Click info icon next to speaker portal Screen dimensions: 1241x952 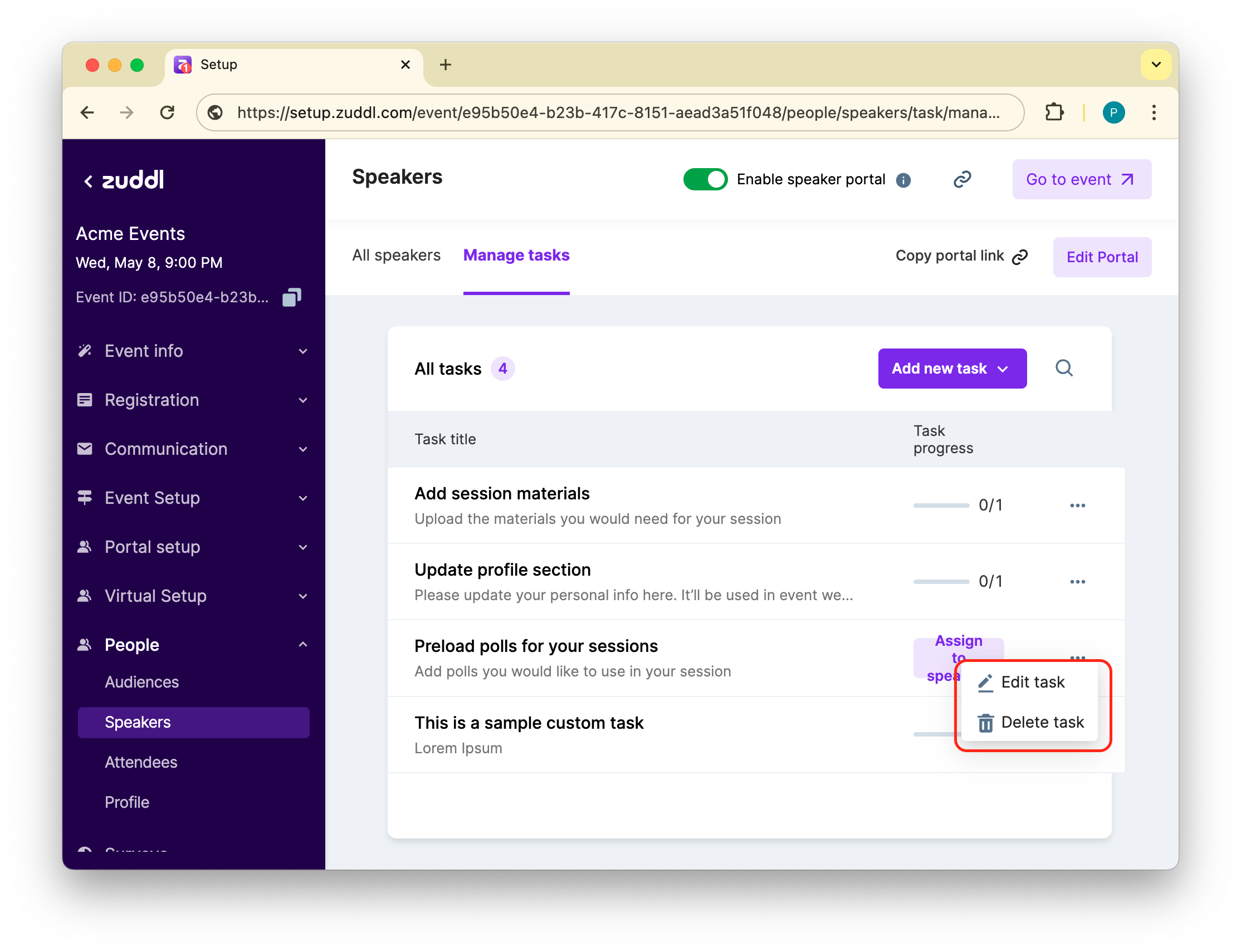click(x=903, y=180)
